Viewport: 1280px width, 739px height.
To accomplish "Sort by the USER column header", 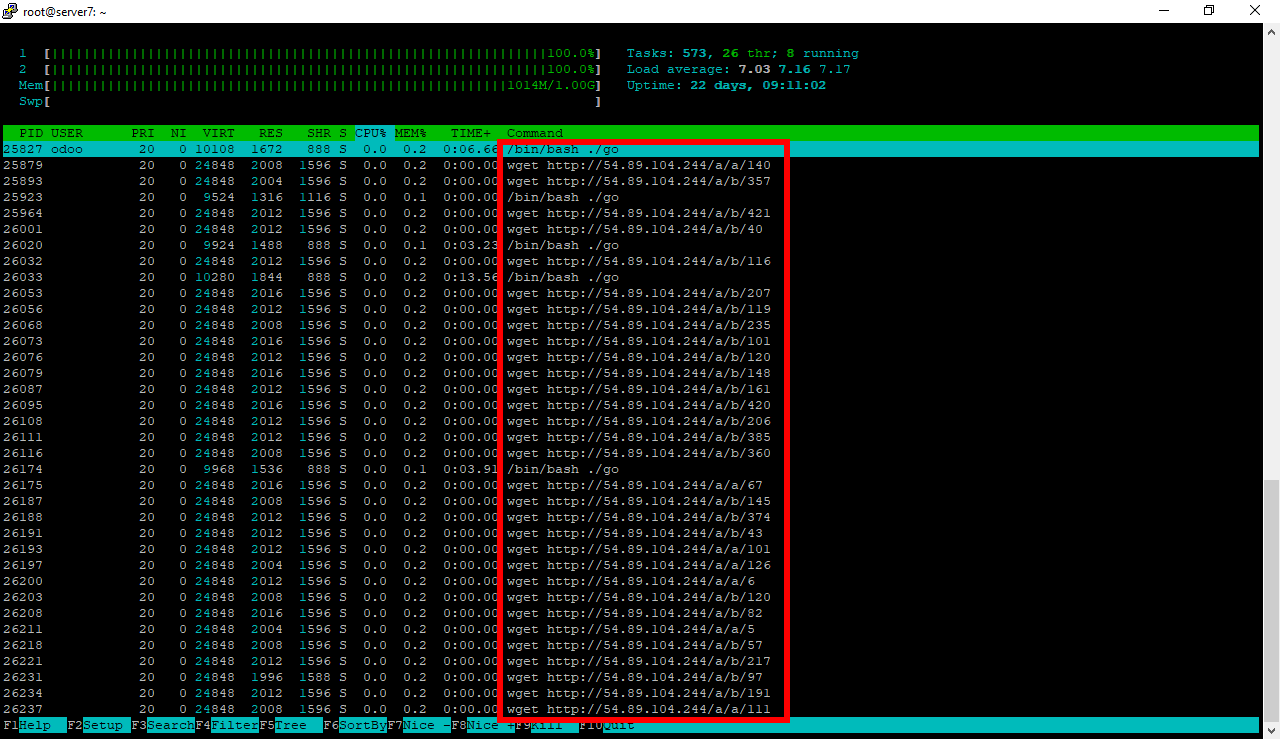I will [67, 133].
